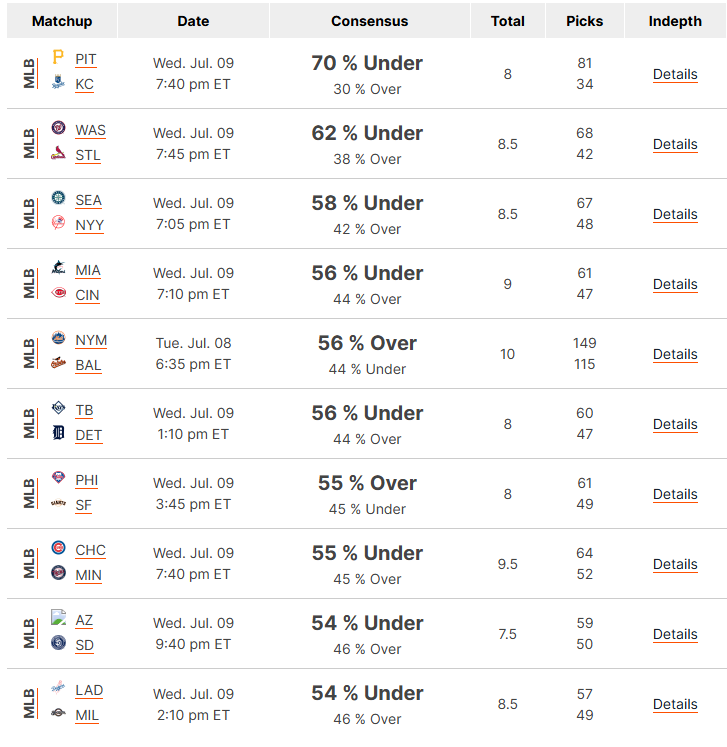Open Details for LAD vs MIL game
The height and width of the screenshot is (747, 727).
pos(675,705)
